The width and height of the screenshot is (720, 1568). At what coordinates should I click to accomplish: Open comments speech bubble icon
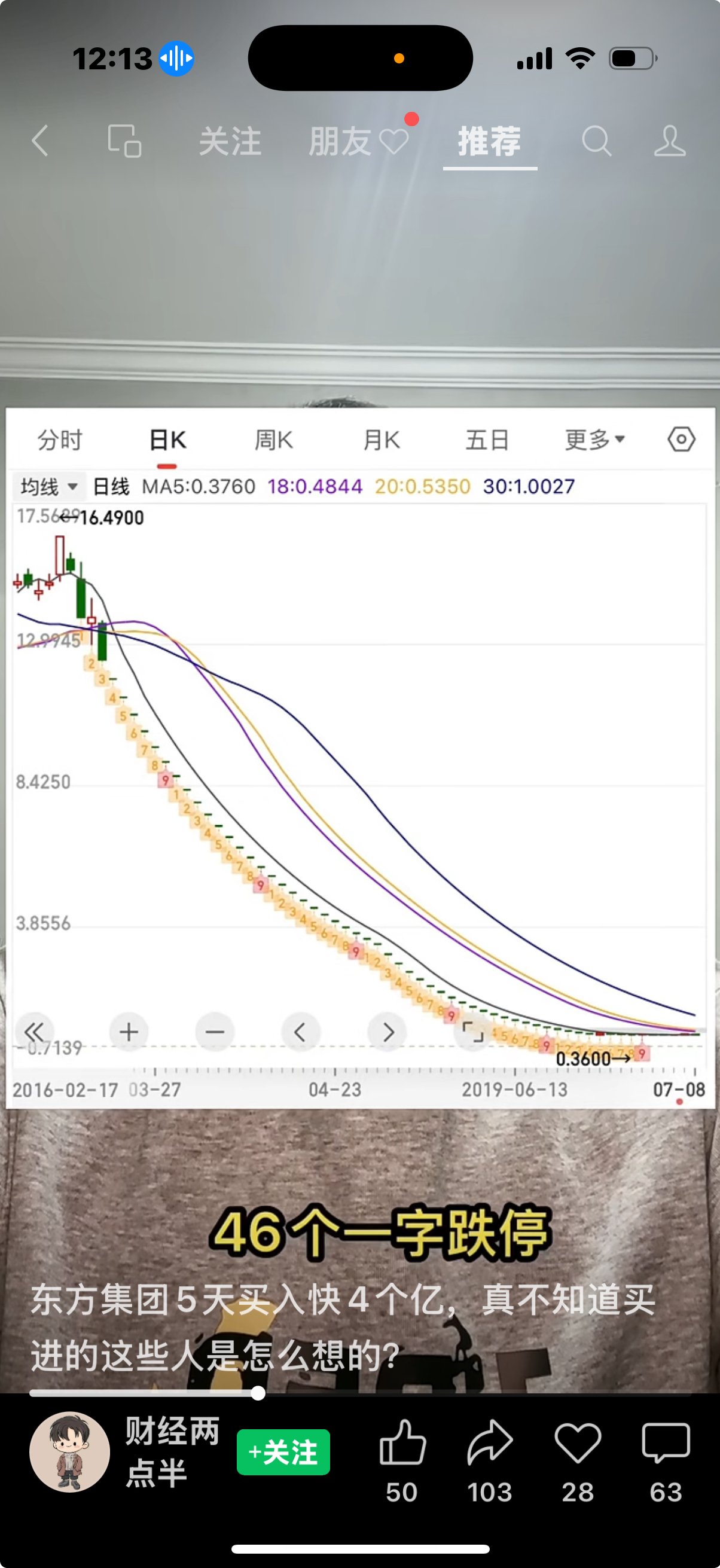pyautogui.click(x=666, y=1442)
